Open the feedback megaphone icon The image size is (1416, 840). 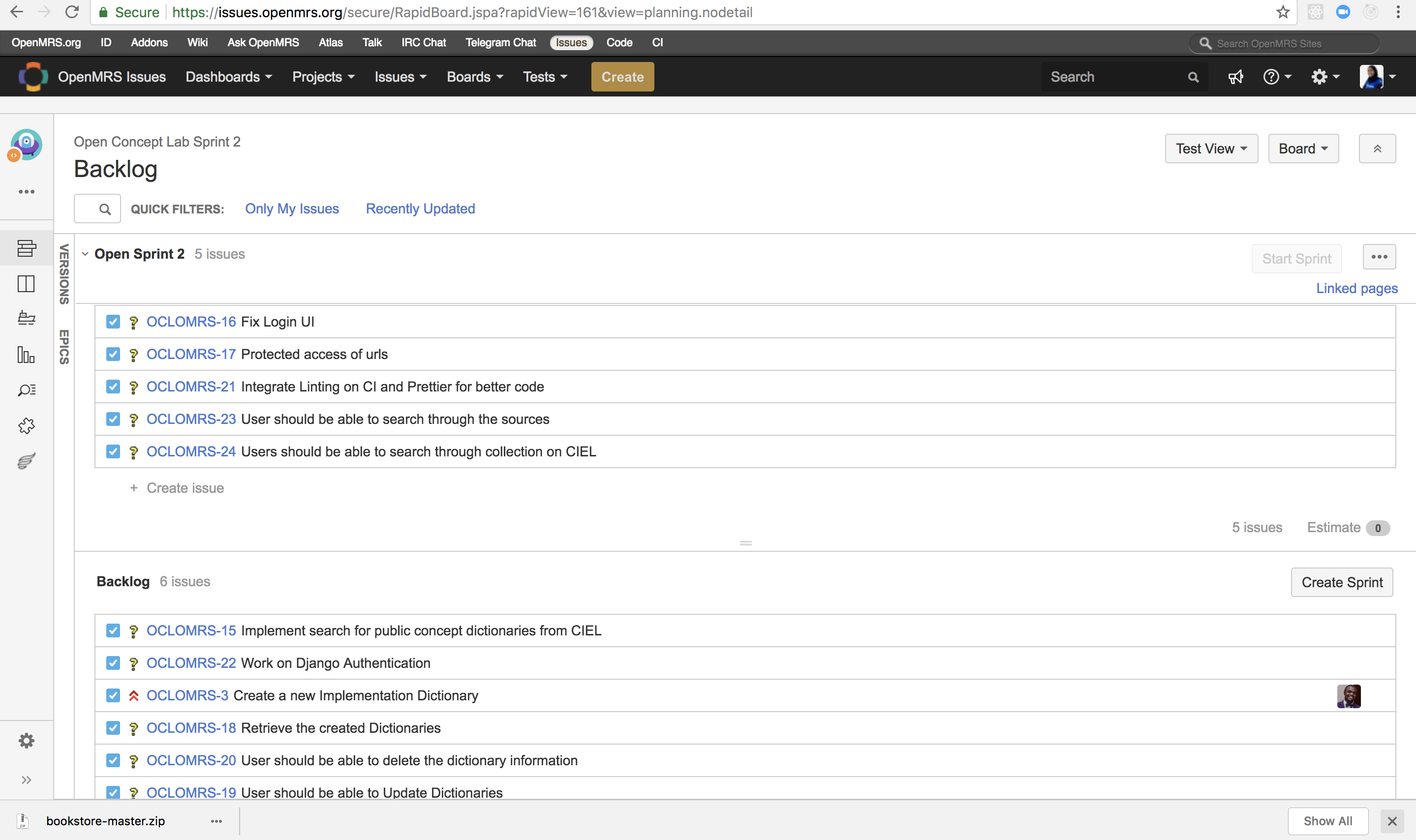click(x=1236, y=77)
